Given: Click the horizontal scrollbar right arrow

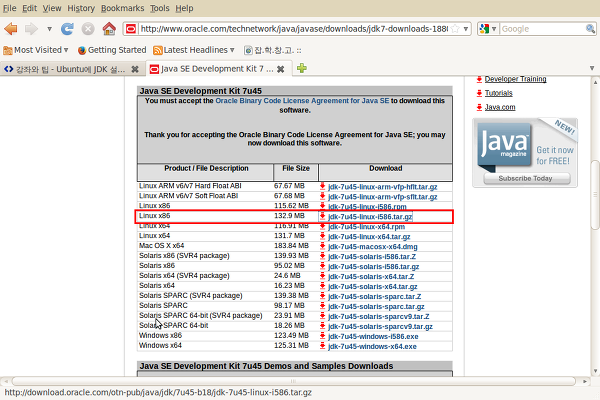Looking at the screenshot, I should coord(585,381).
